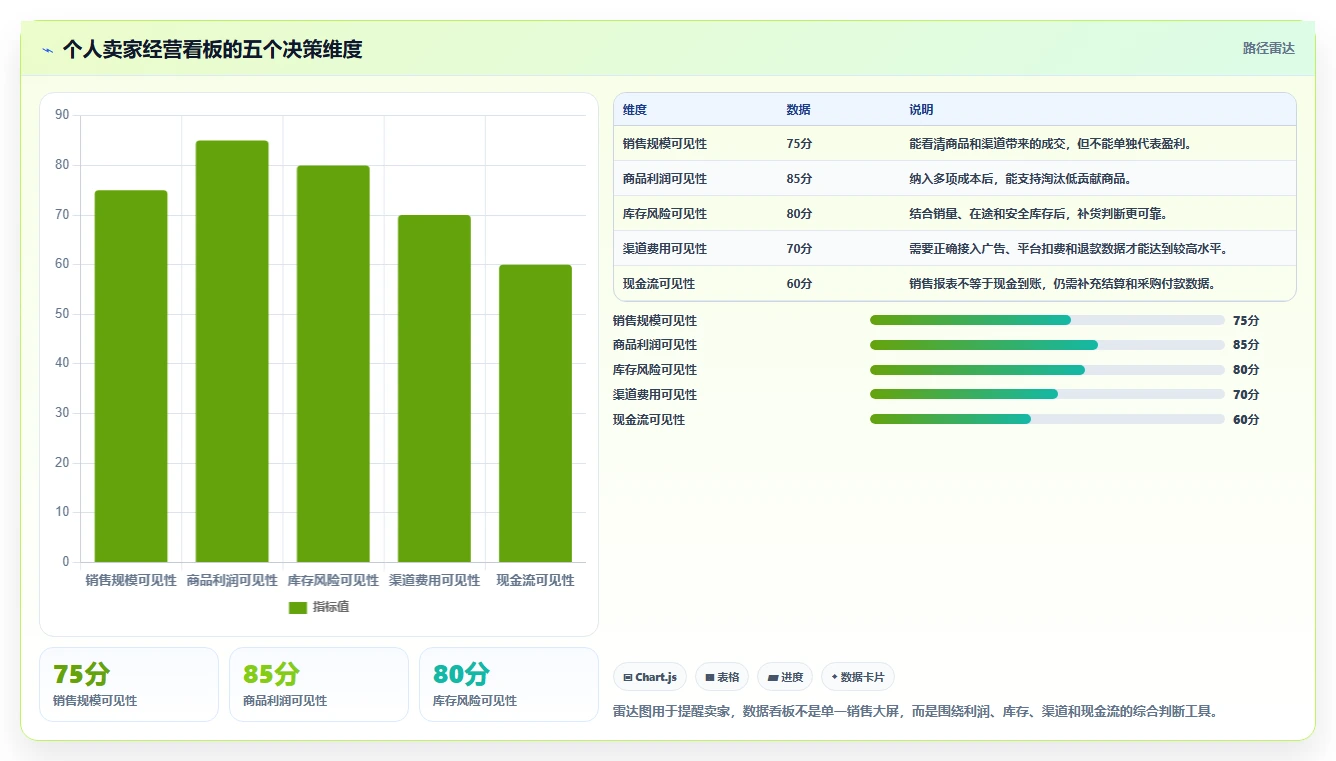1336x761 pixels.
Task: Click the lightning icon beside the dashboard title
Action: pos(48,50)
